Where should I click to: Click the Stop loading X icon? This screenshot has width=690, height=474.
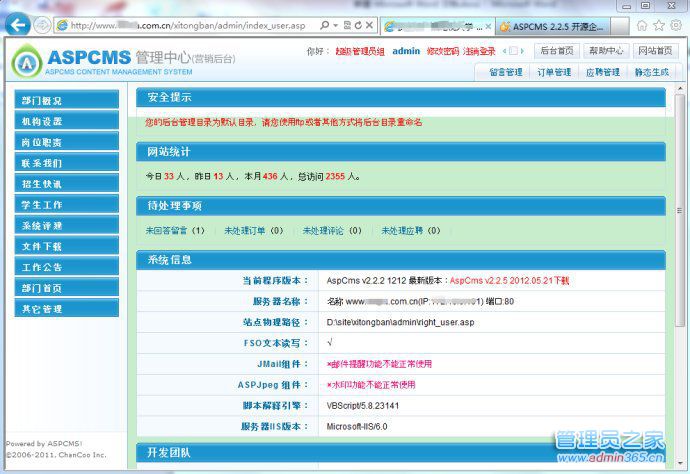point(369,25)
